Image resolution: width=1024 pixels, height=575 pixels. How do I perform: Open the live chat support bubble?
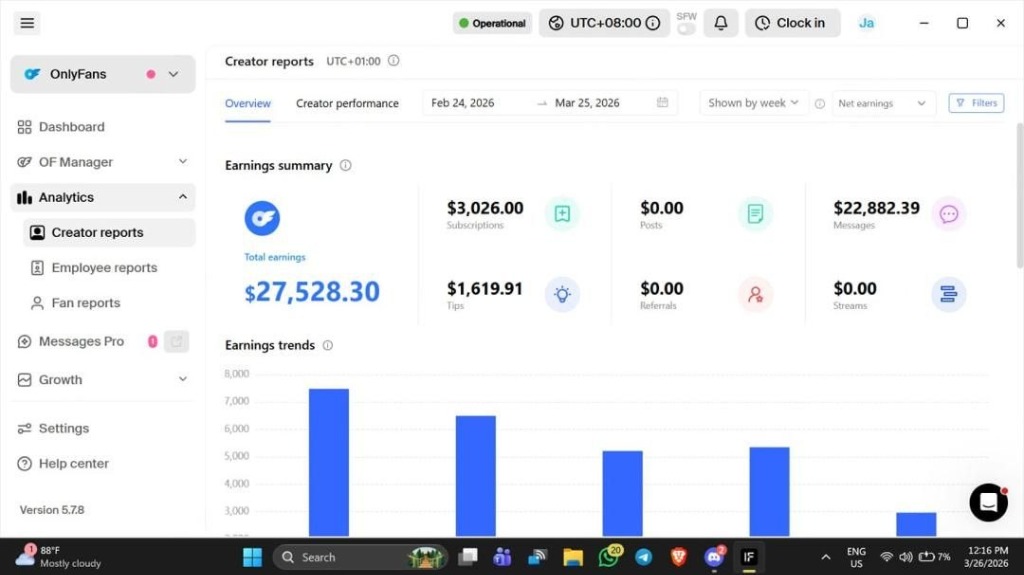[988, 502]
